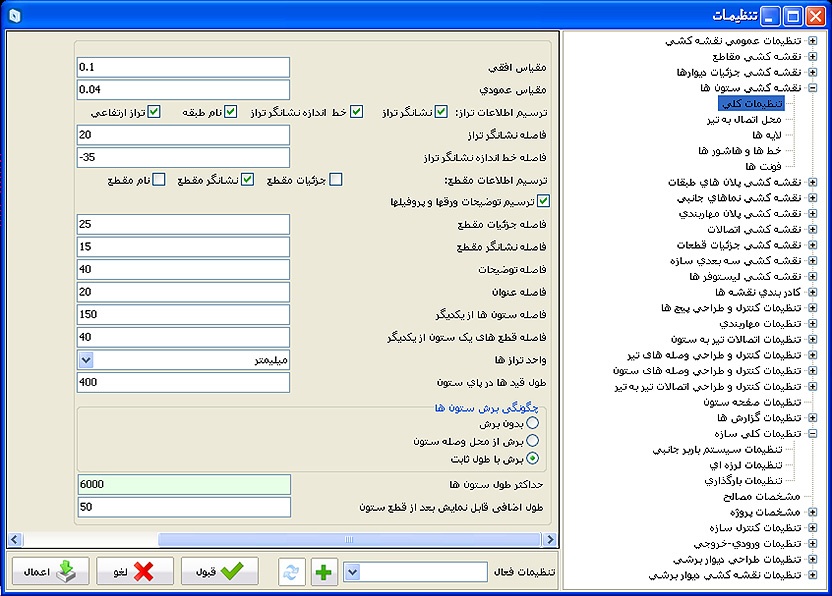Toggle the نام مقطع checkbox
The width and height of the screenshot is (832, 596).
point(158,180)
